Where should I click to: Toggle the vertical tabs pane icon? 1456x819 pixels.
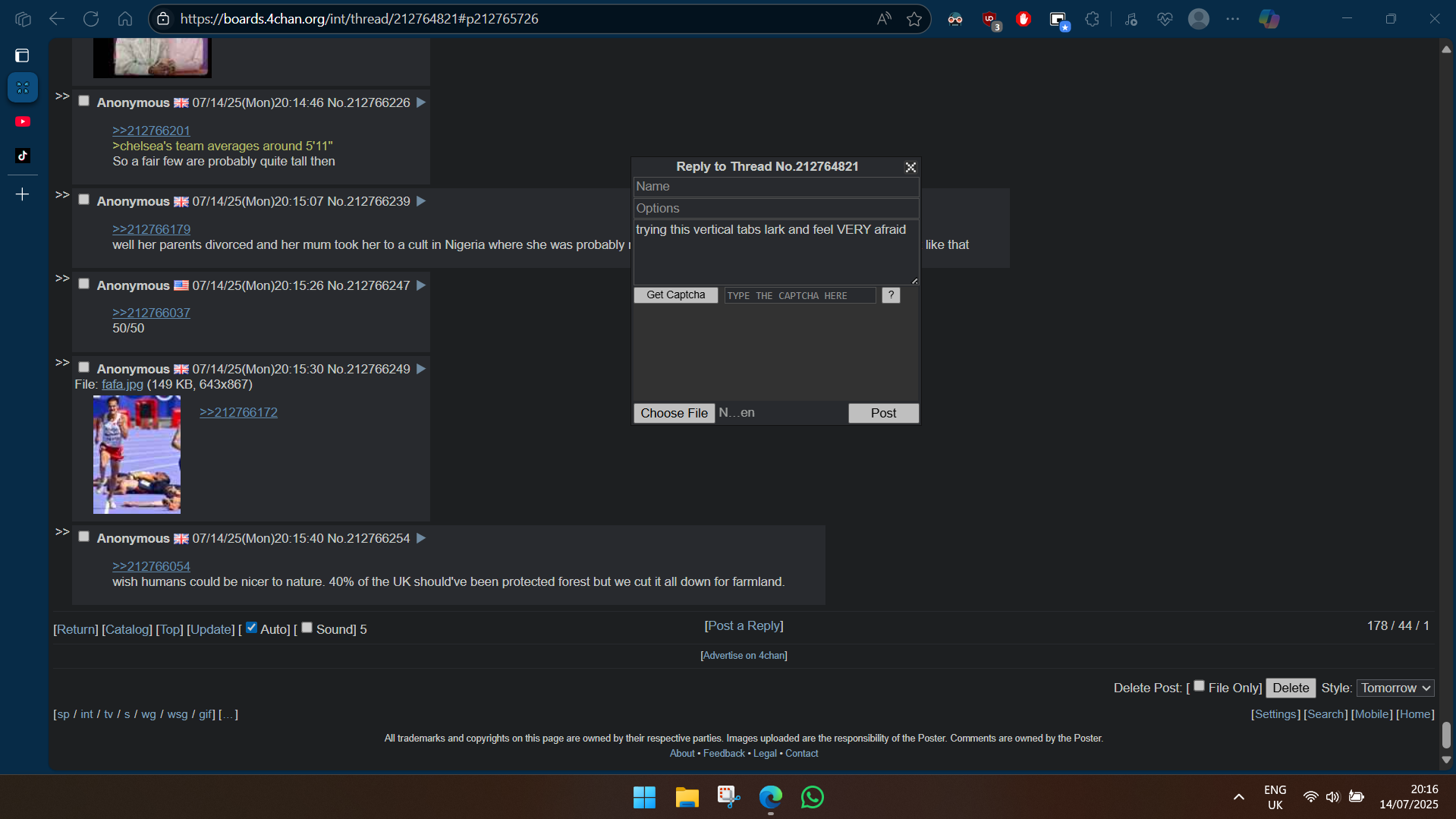tap(22, 55)
